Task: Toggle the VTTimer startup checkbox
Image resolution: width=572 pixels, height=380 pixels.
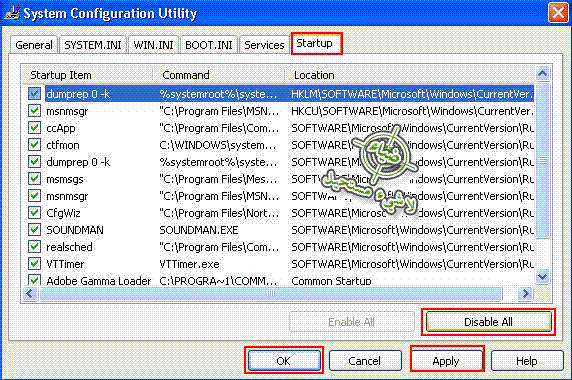Action: pos(34,264)
